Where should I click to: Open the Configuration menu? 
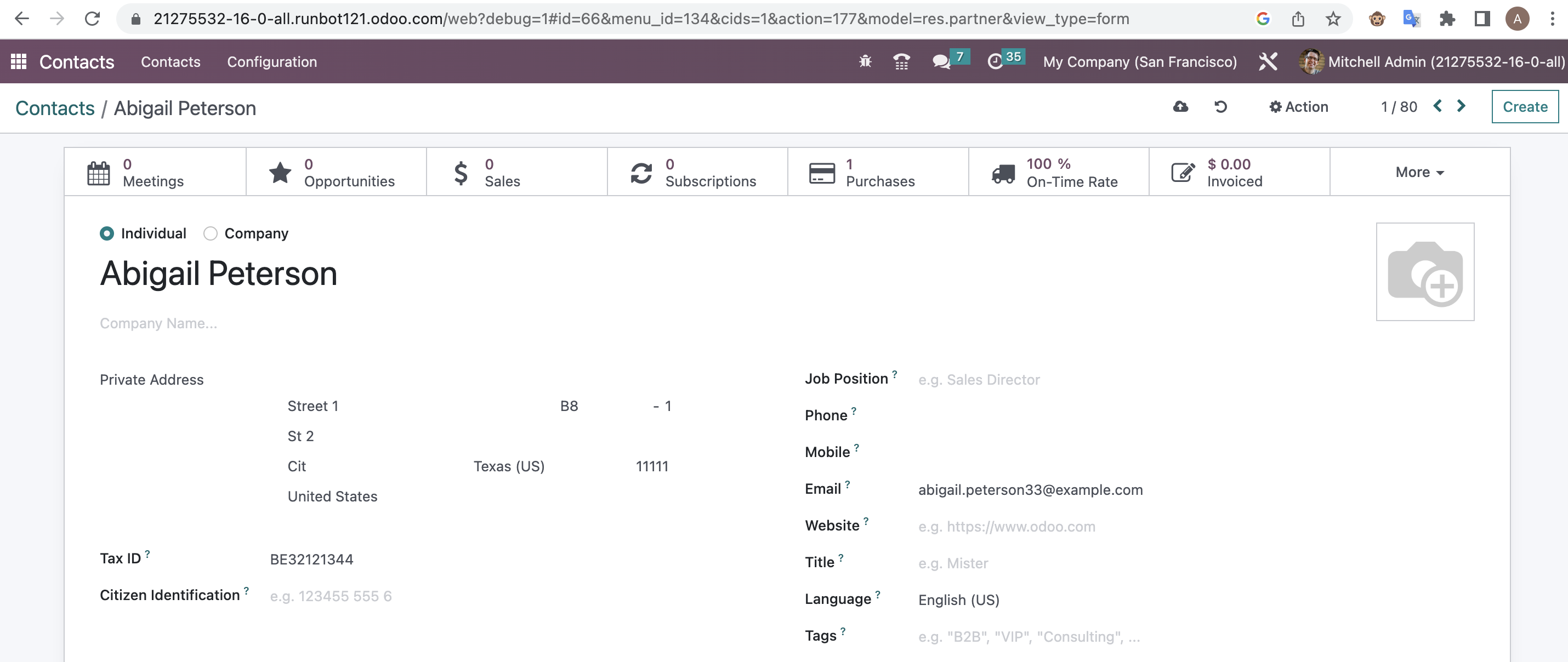click(272, 61)
